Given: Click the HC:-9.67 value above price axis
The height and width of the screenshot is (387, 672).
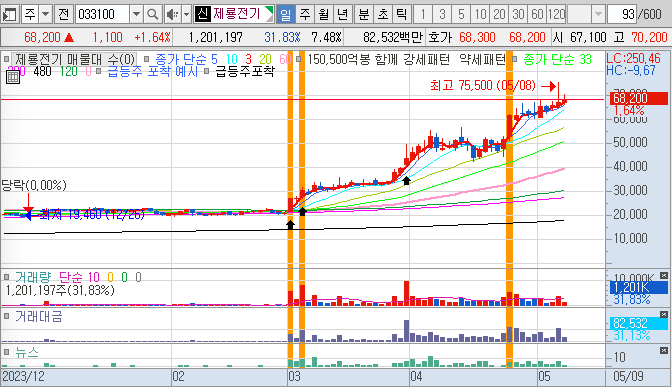Looking at the screenshot, I should coord(631,70).
